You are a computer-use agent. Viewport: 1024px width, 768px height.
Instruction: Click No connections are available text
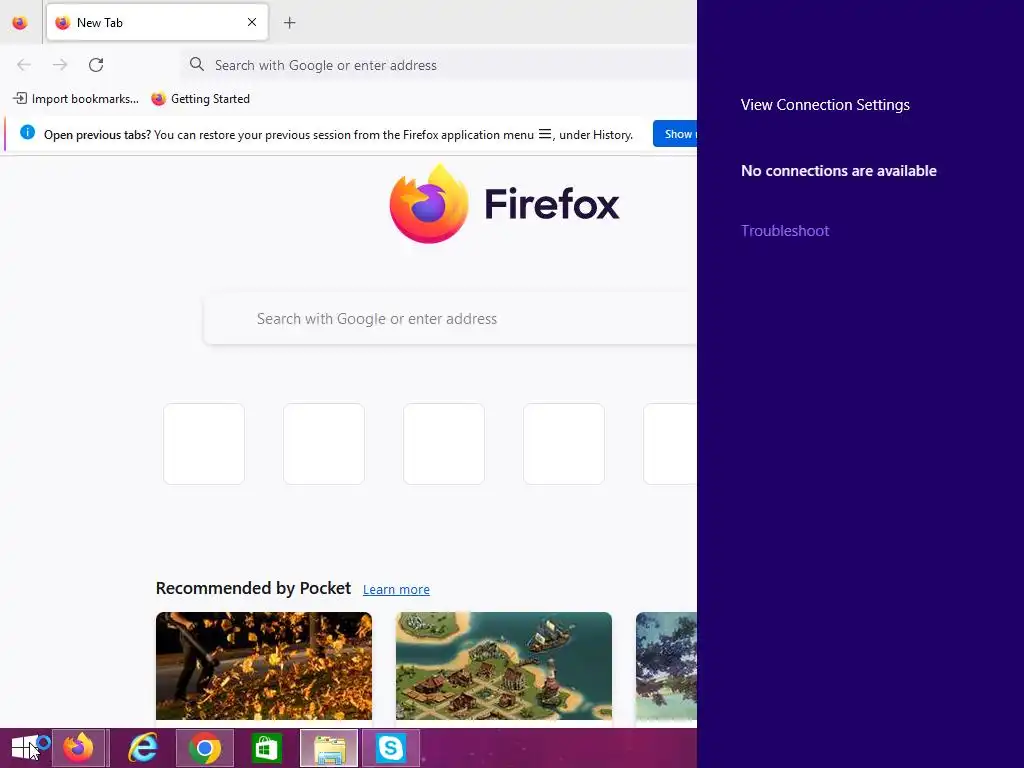[839, 171]
